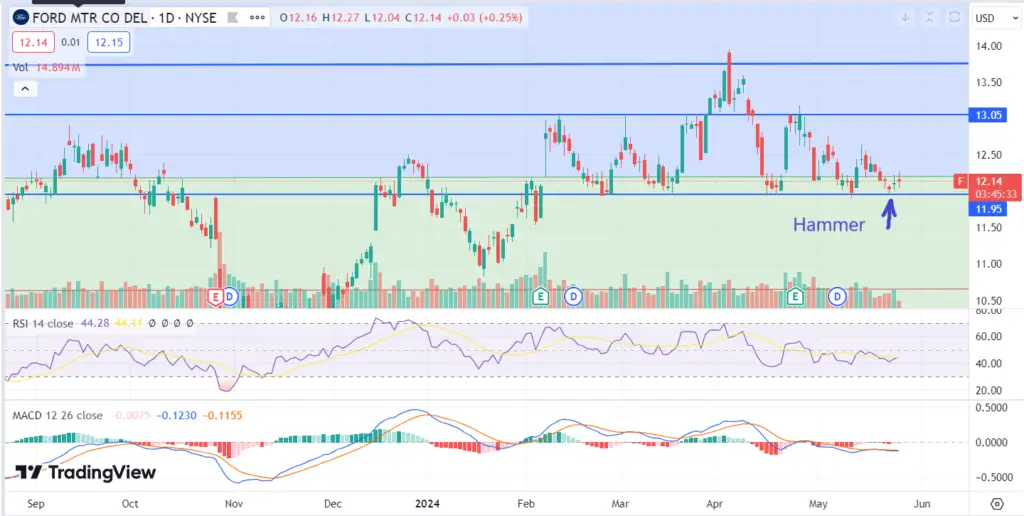Click the FORD MTR CO DEL symbol title

[90, 18]
